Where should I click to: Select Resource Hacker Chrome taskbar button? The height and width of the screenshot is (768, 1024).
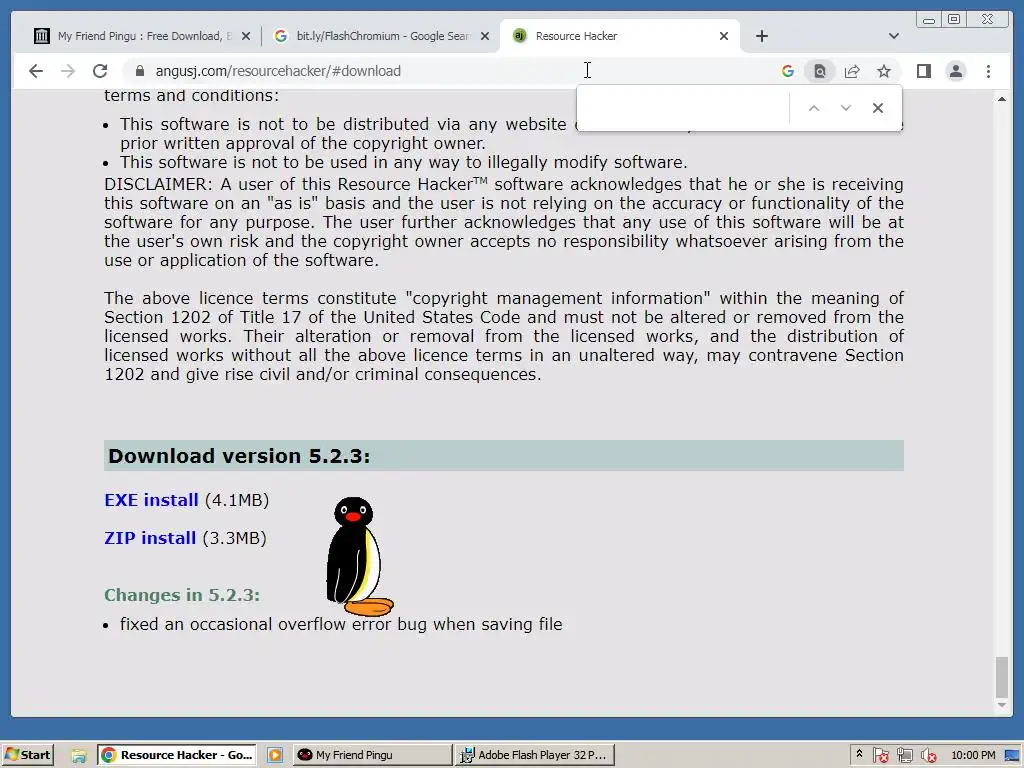point(177,755)
